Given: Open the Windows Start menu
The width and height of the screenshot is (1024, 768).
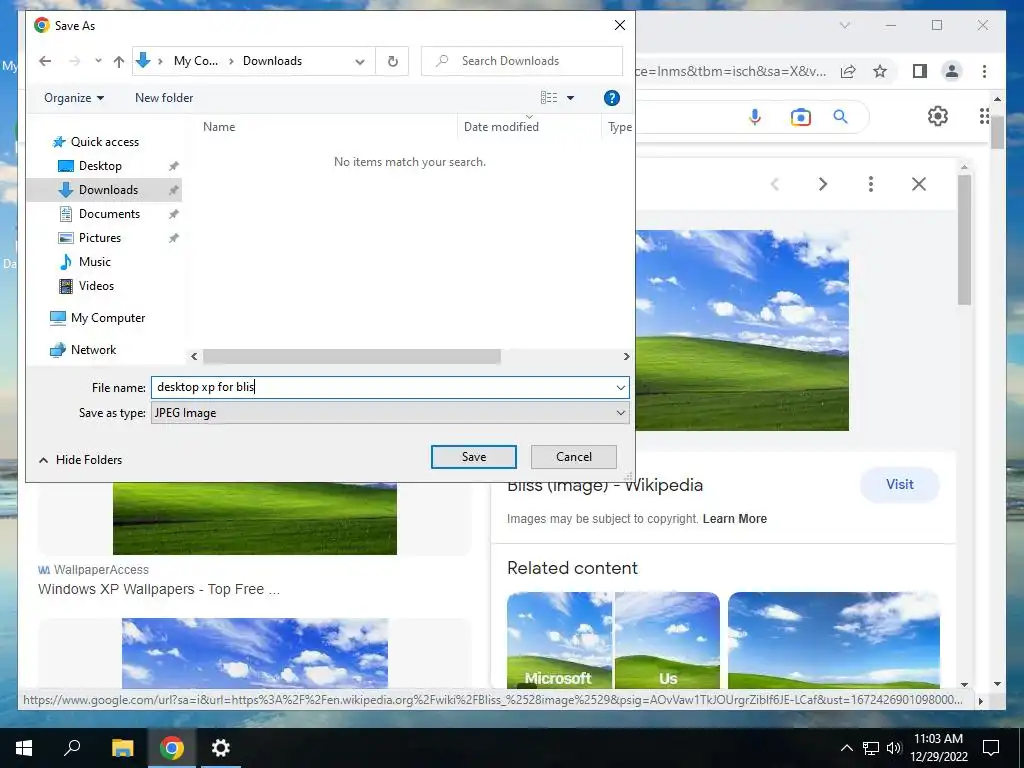Looking at the screenshot, I should click(x=24, y=748).
